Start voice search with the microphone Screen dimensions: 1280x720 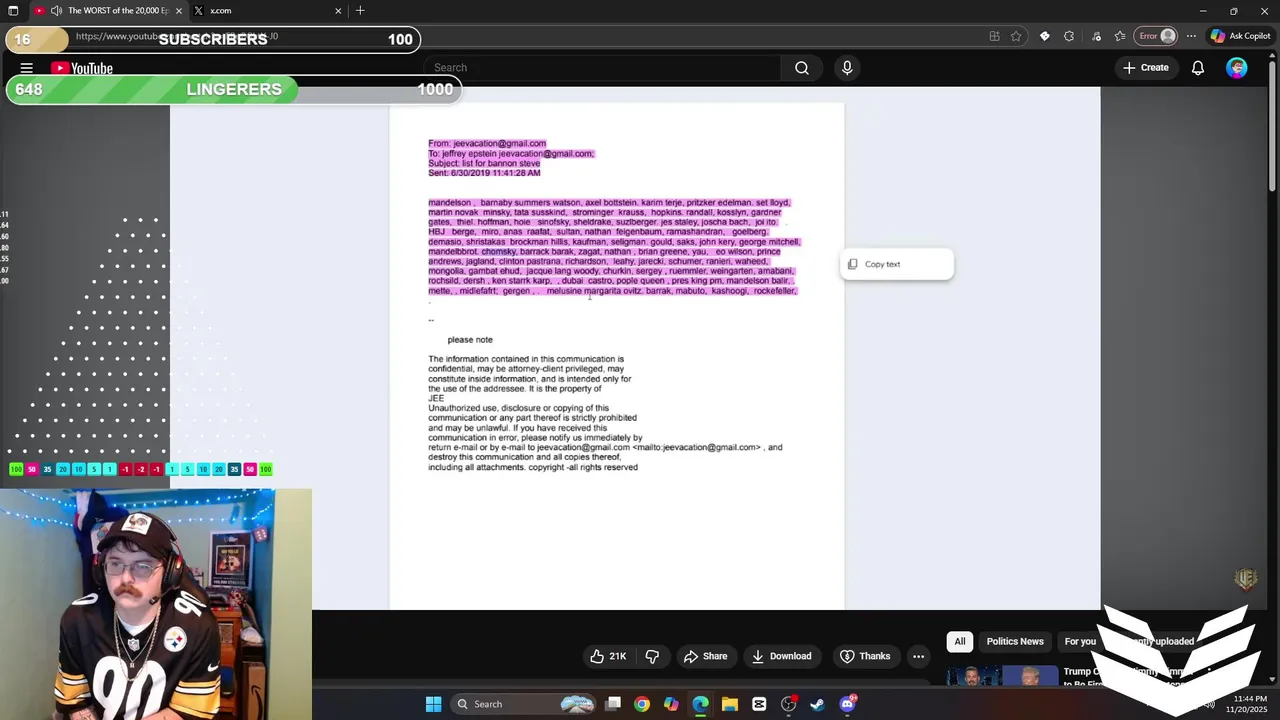pyautogui.click(x=847, y=68)
